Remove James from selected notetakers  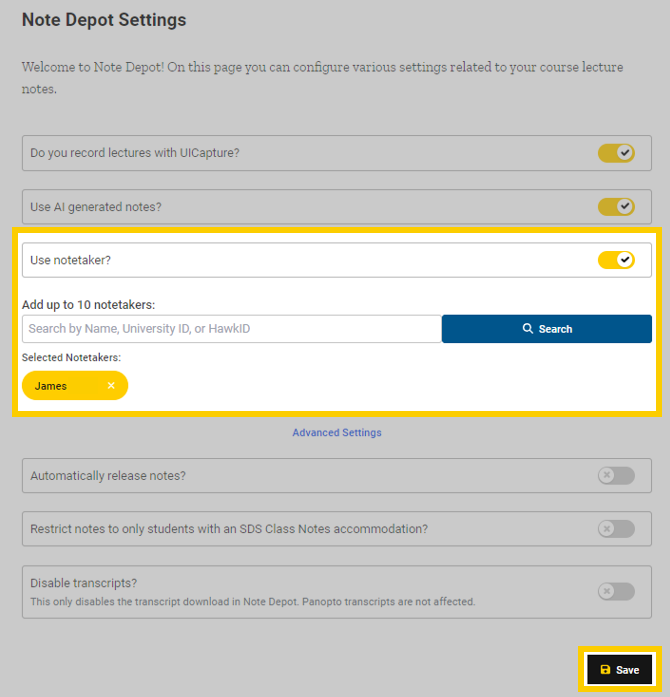point(111,386)
